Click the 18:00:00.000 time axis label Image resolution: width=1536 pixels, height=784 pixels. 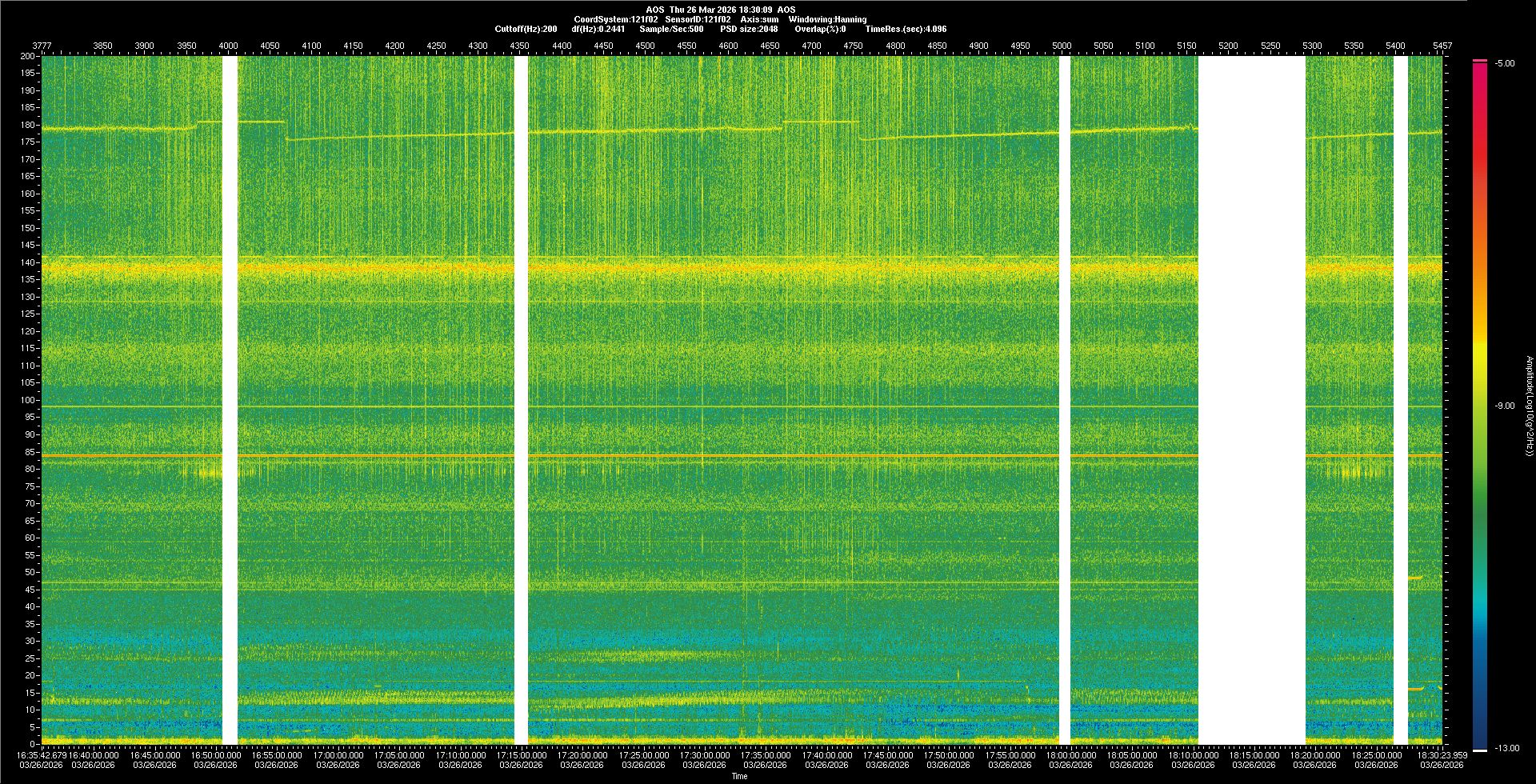click(x=1070, y=755)
